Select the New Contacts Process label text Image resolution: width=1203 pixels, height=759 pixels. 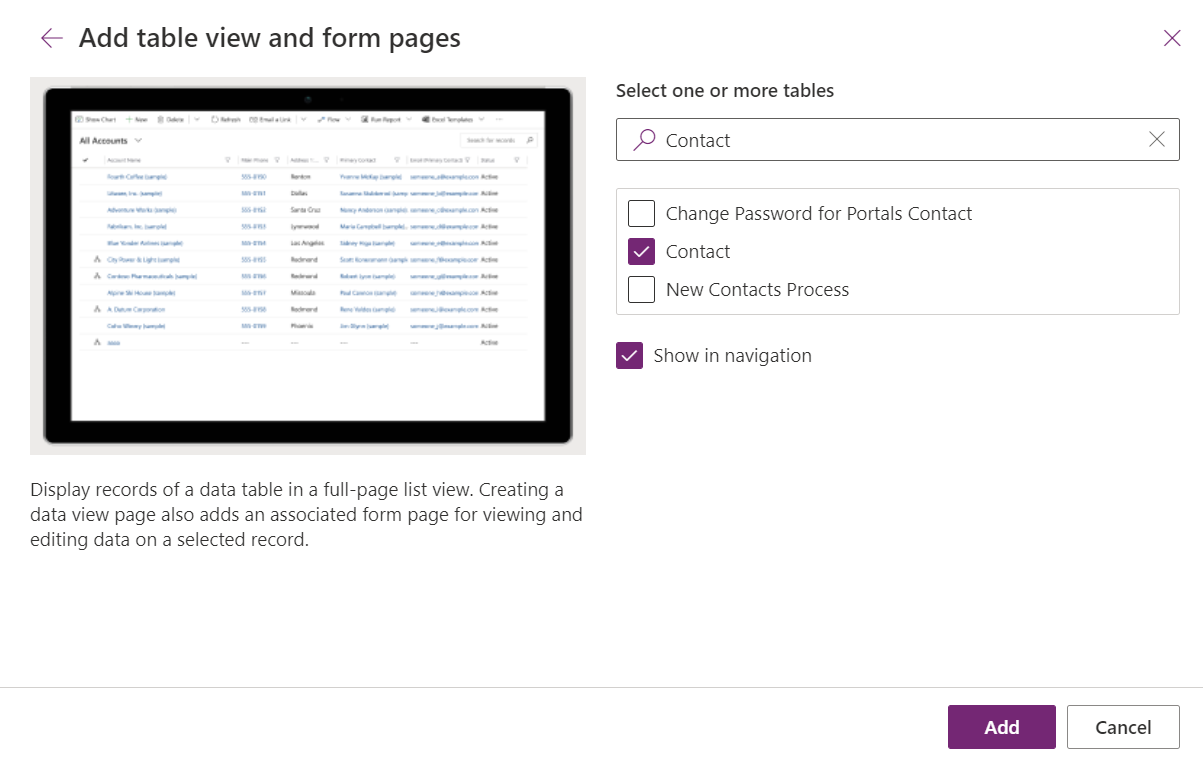coord(757,289)
